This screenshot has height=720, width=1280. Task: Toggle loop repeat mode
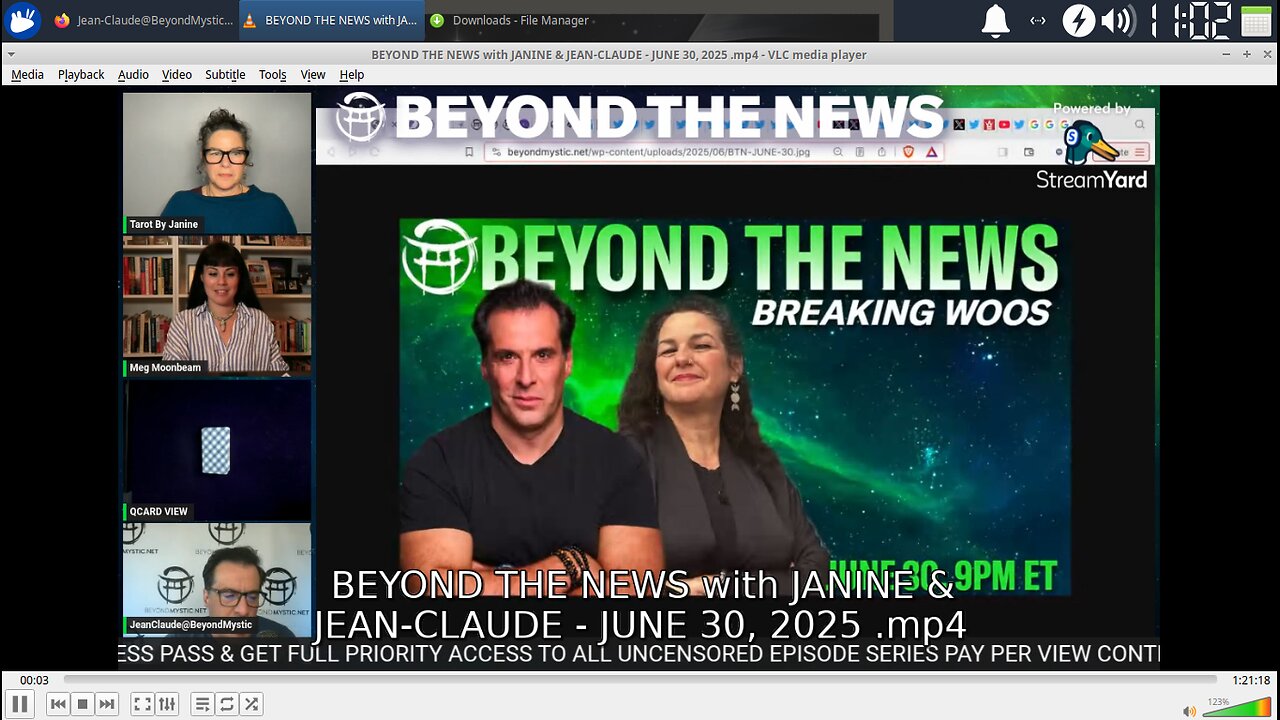pyautogui.click(x=227, y=704)
